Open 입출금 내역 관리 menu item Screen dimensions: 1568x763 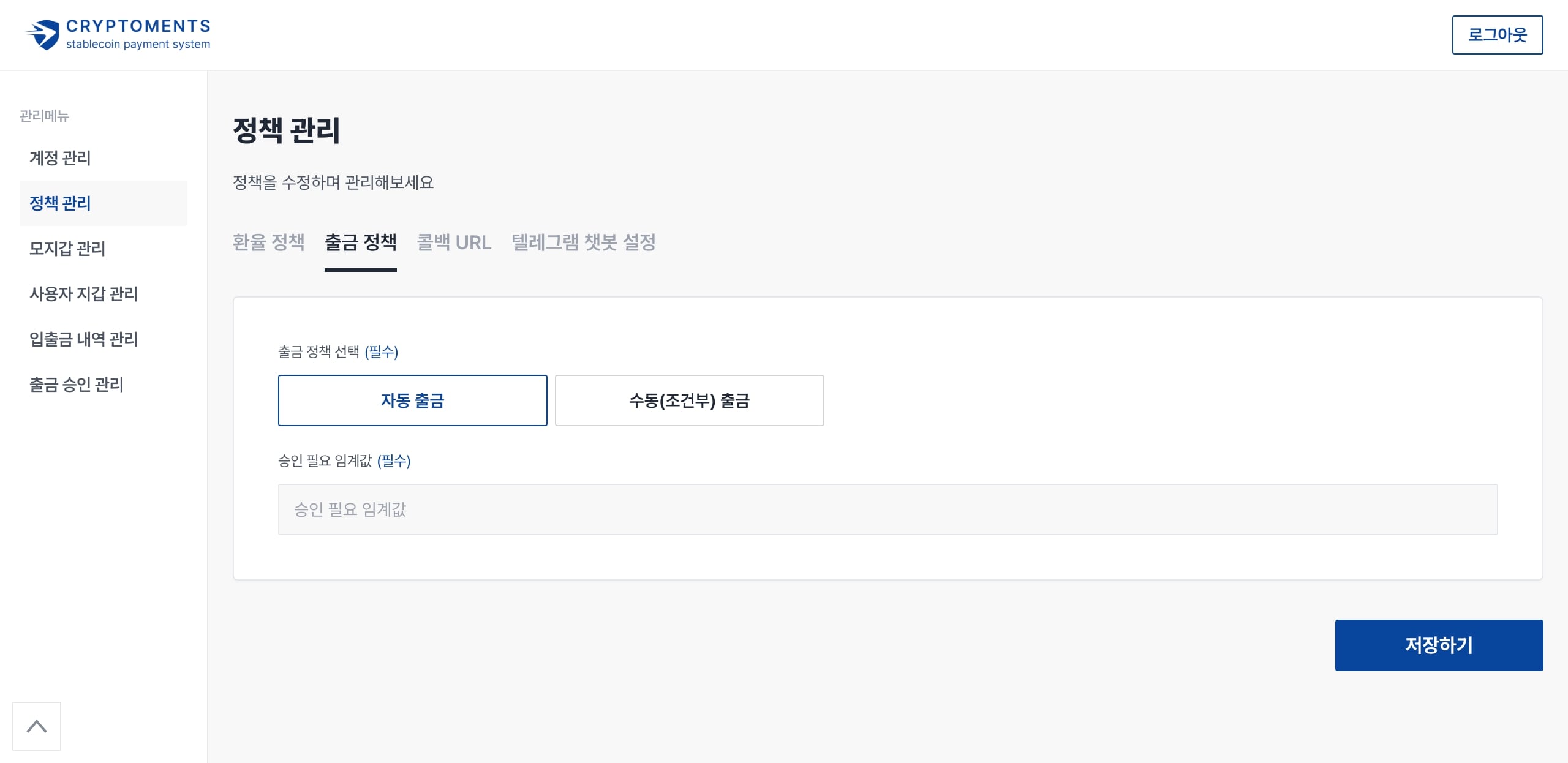83,339
